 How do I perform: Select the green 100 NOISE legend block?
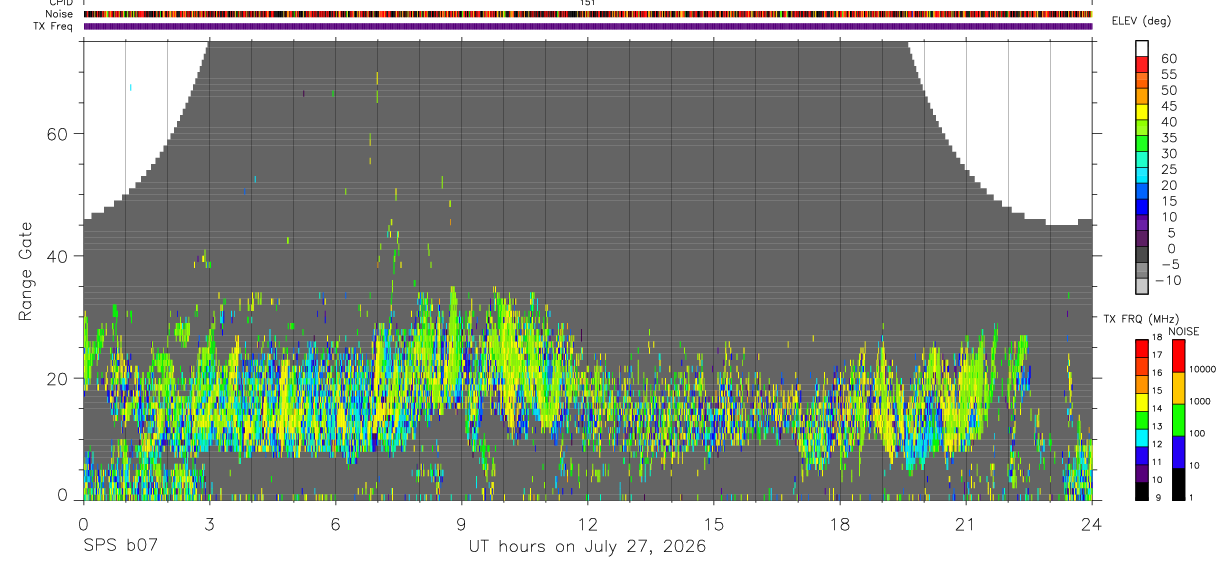click(1179, 420)
